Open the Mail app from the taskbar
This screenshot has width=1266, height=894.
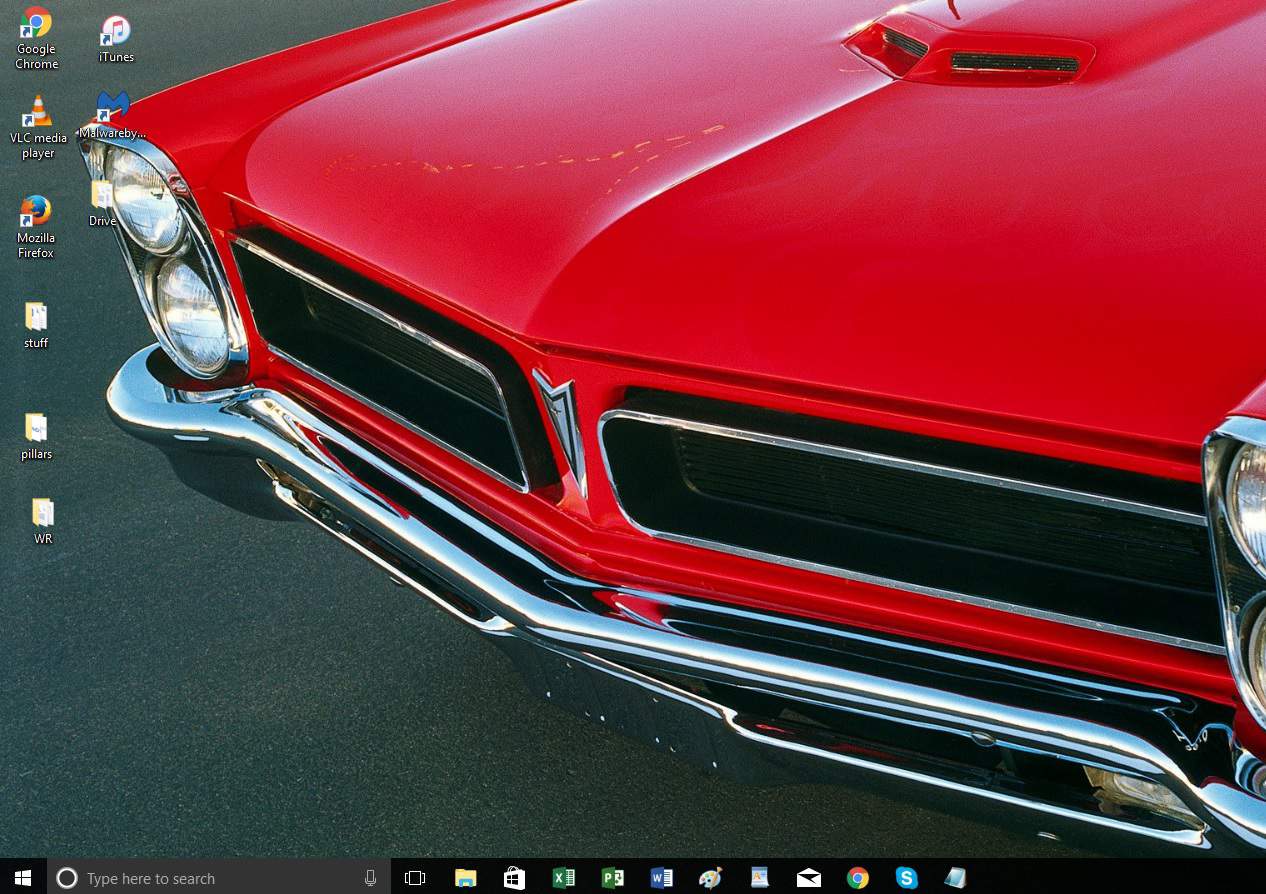coord(809,877)
